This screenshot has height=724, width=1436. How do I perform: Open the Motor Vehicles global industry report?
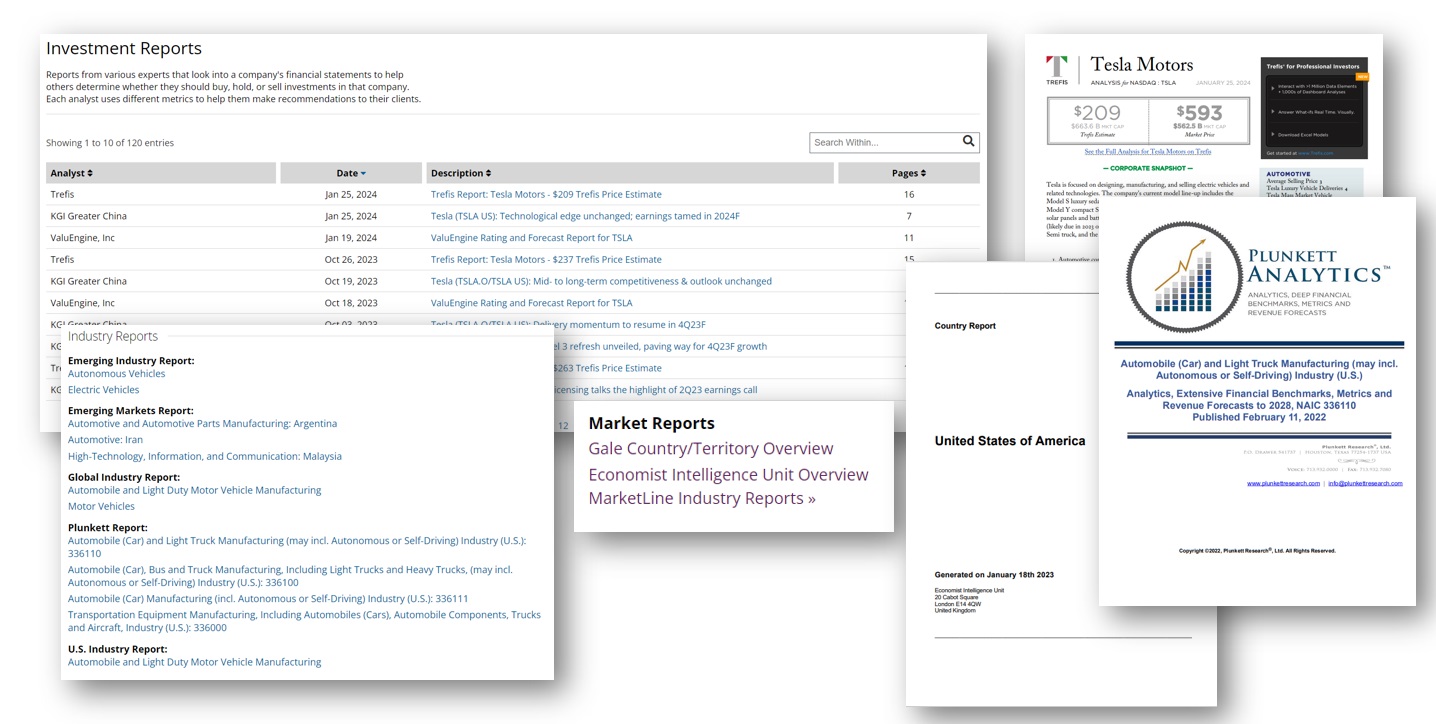coord(101,506)
